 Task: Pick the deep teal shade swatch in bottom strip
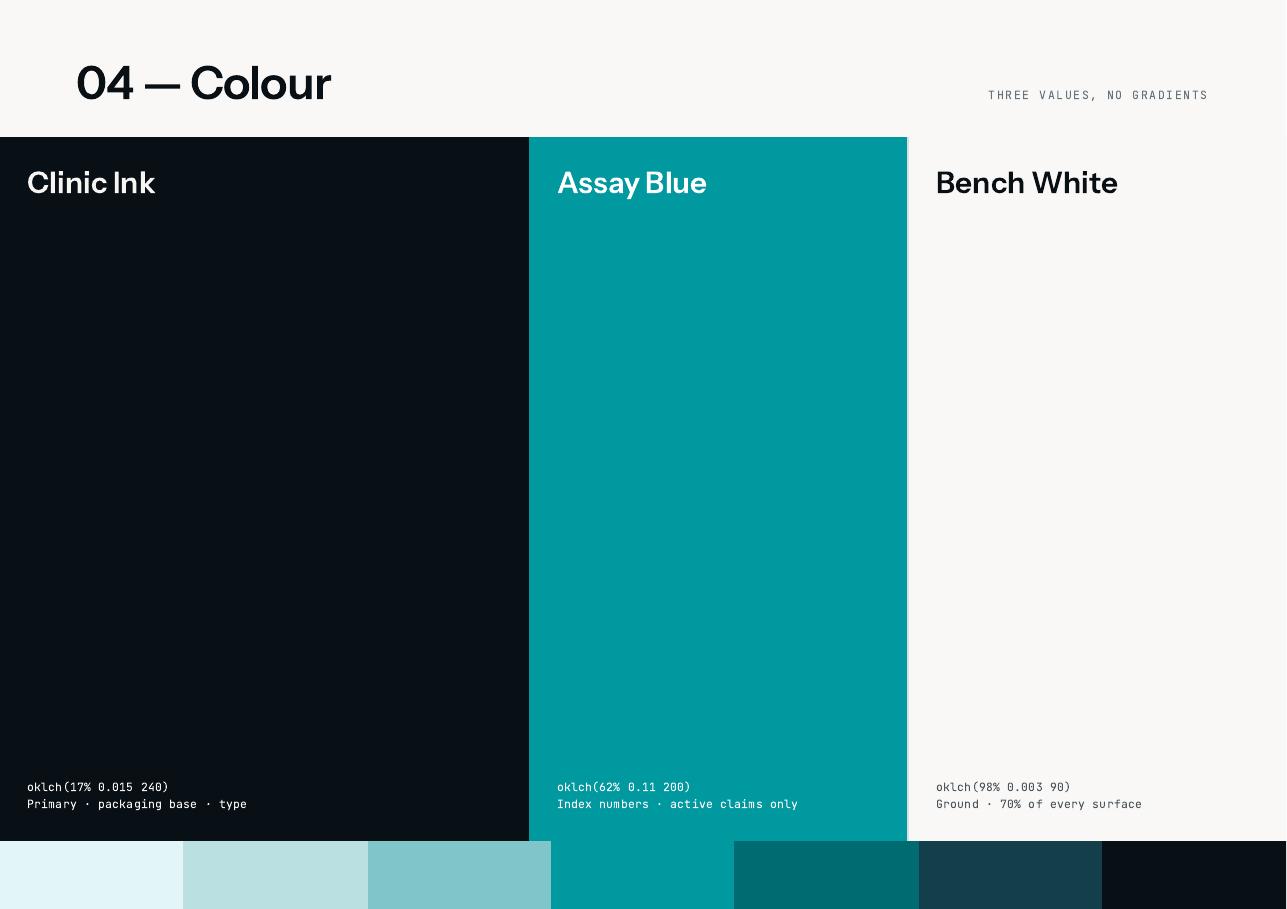(827, 875)
